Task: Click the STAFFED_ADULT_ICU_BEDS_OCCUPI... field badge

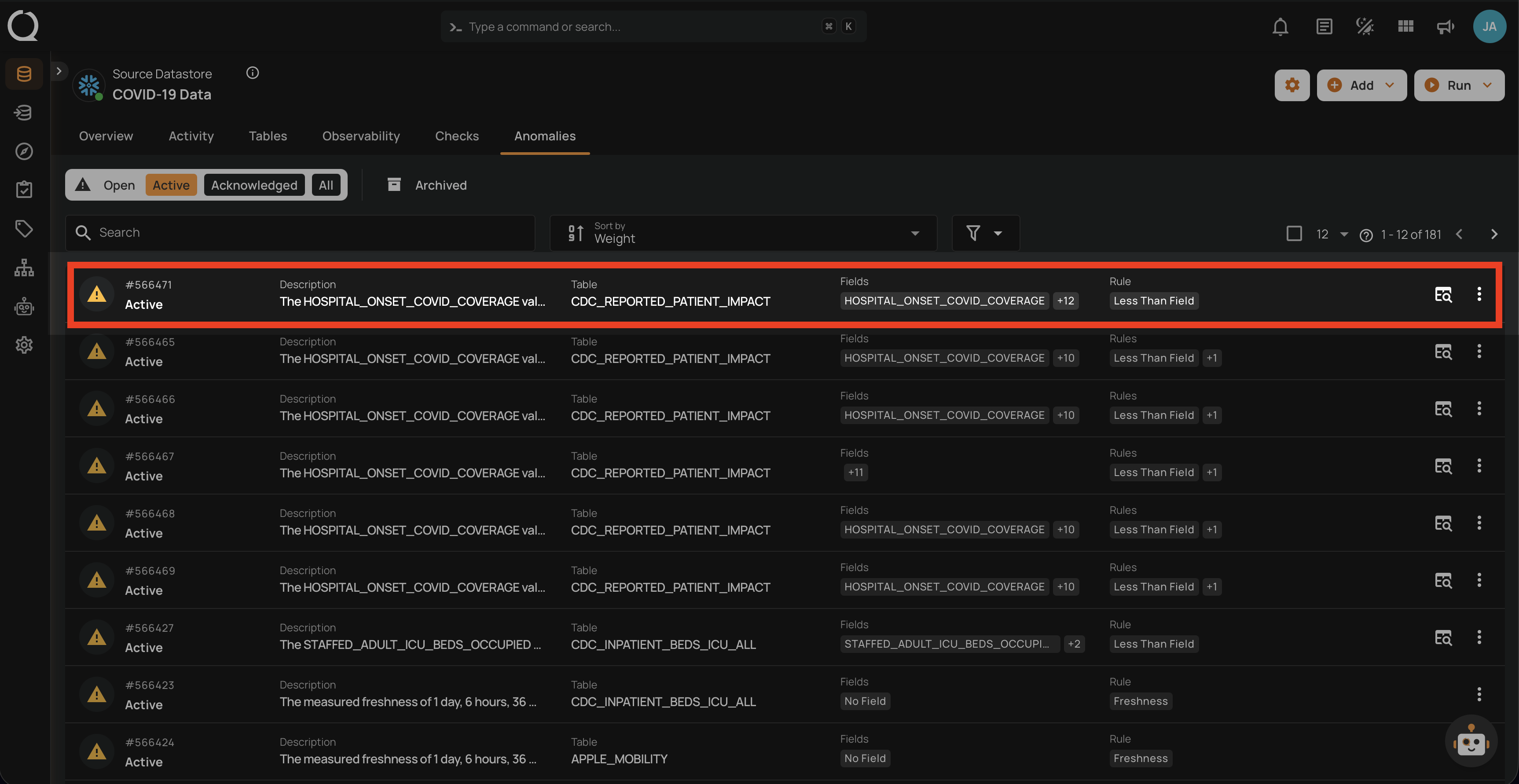Action: [x=950, y=644]
